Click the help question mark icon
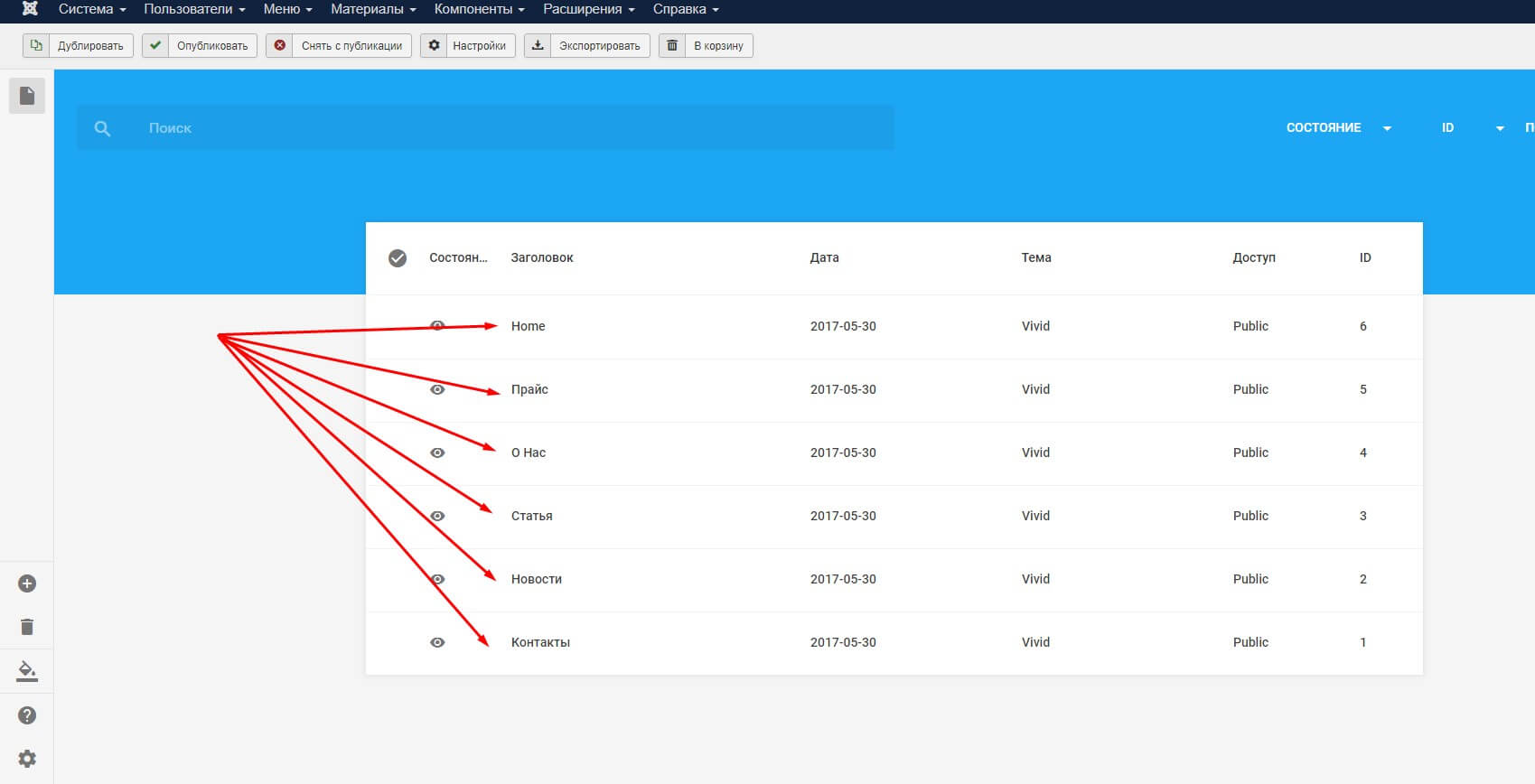The width and height of the screenshot is (1535, 784). [x=27, y=715]
